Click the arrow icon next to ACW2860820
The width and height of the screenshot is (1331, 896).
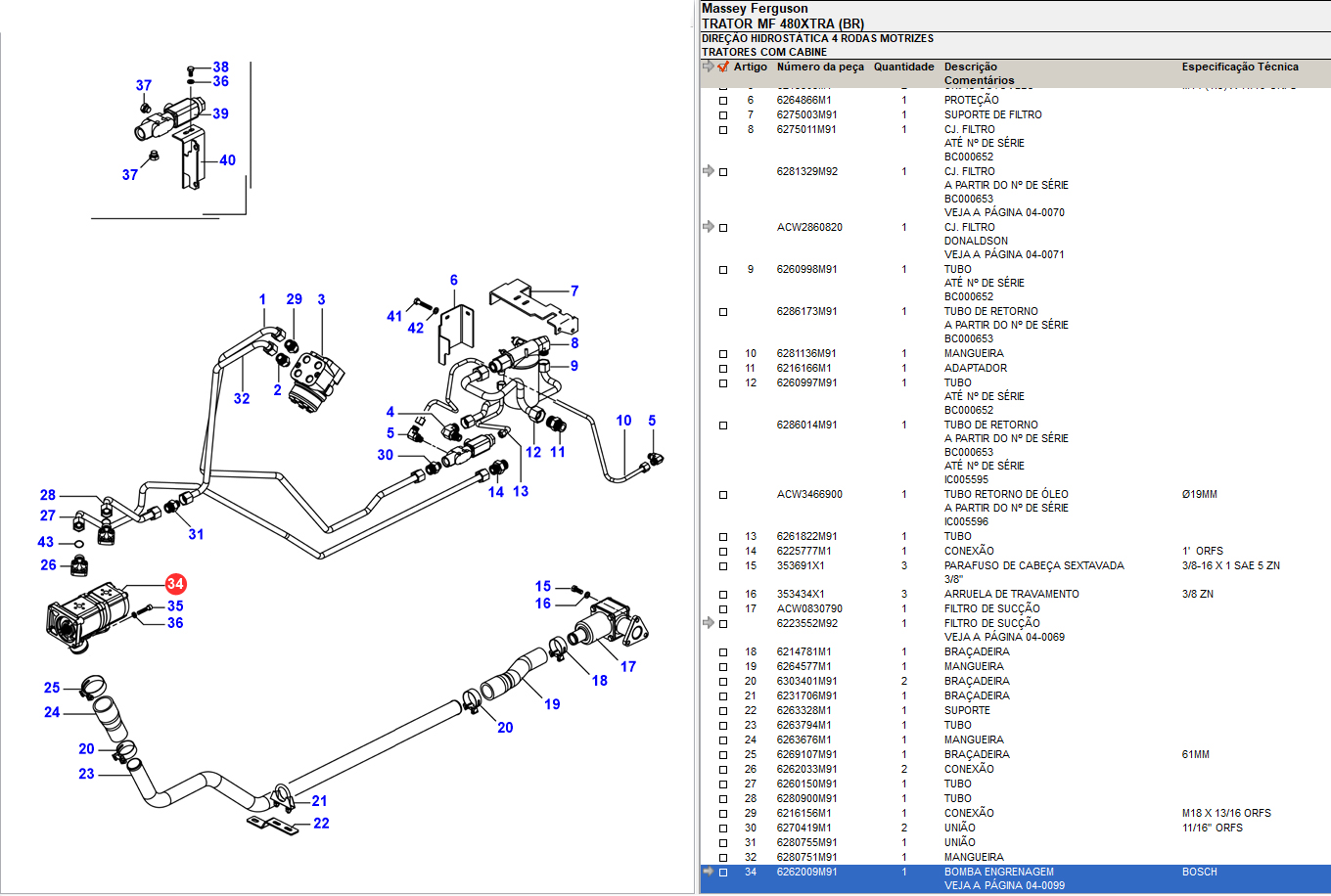tap(709, 227)
